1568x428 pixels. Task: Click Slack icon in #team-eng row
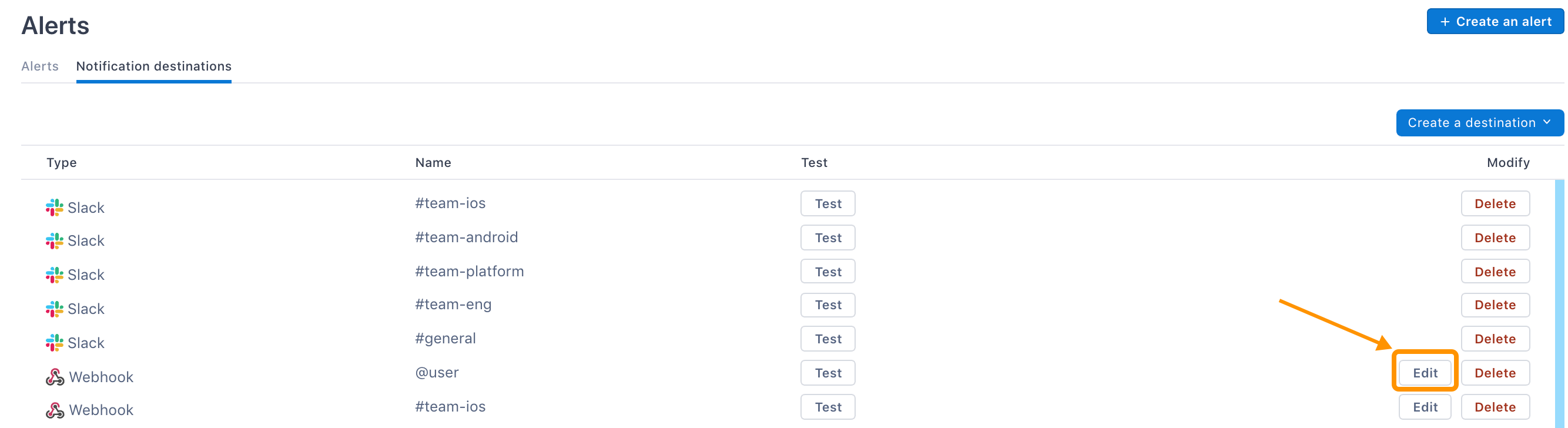pos(54,309)
